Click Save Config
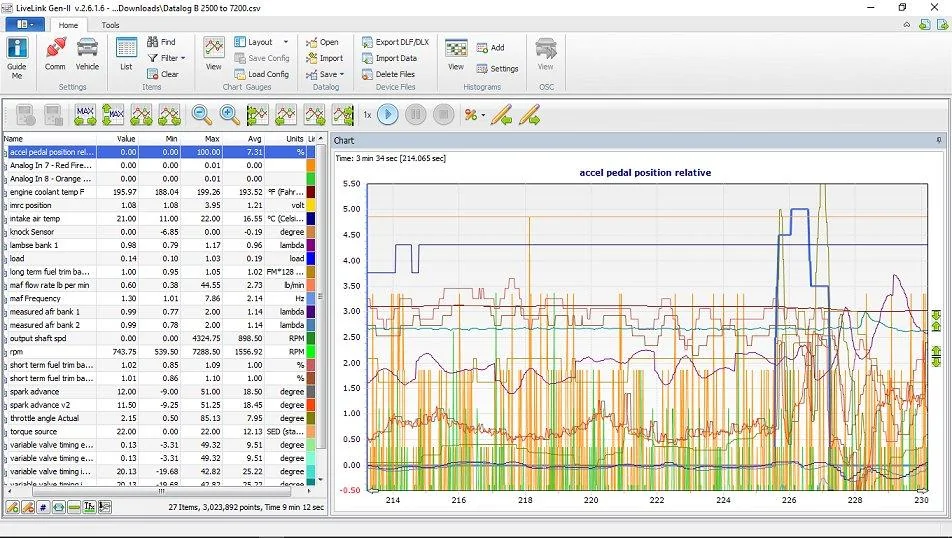Image resolution: width=952 pixels, height=538 pixels. [262, 58]
